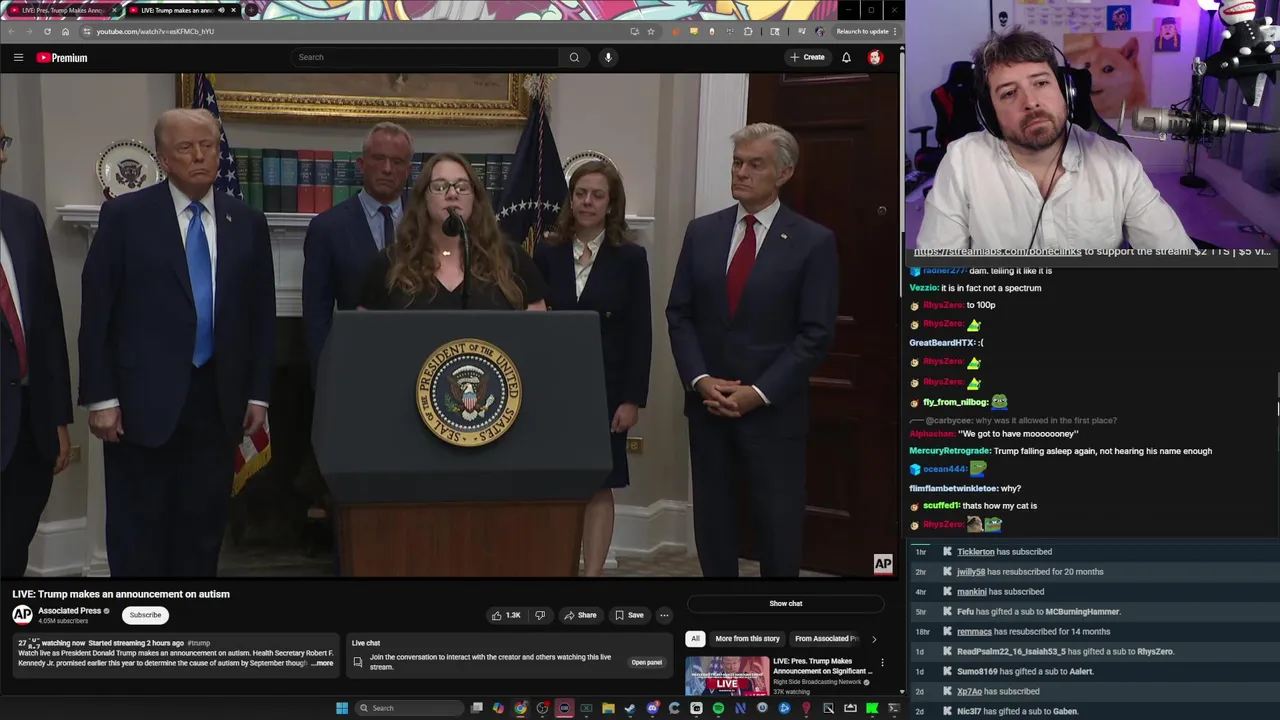Click chat message from Vezzio
This screenshot has width=1280, height=720.
click(x=975, y=288)
